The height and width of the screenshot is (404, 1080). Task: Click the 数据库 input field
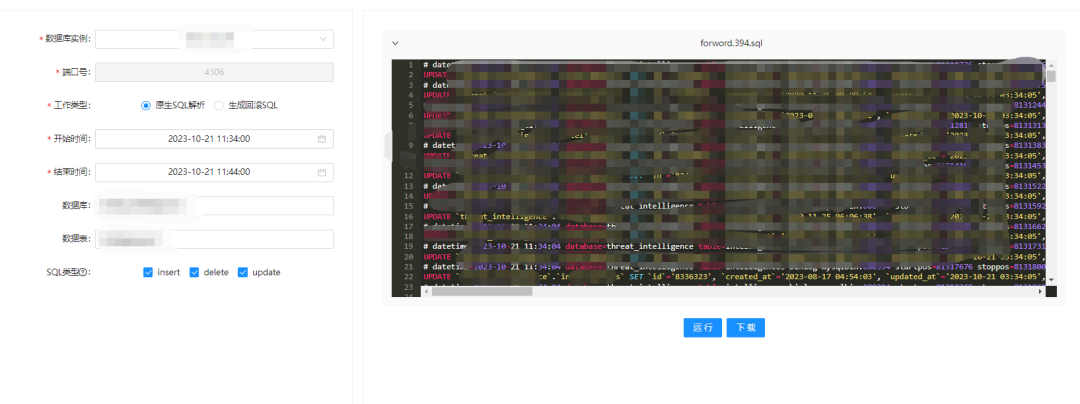click(x=214, y=206)
